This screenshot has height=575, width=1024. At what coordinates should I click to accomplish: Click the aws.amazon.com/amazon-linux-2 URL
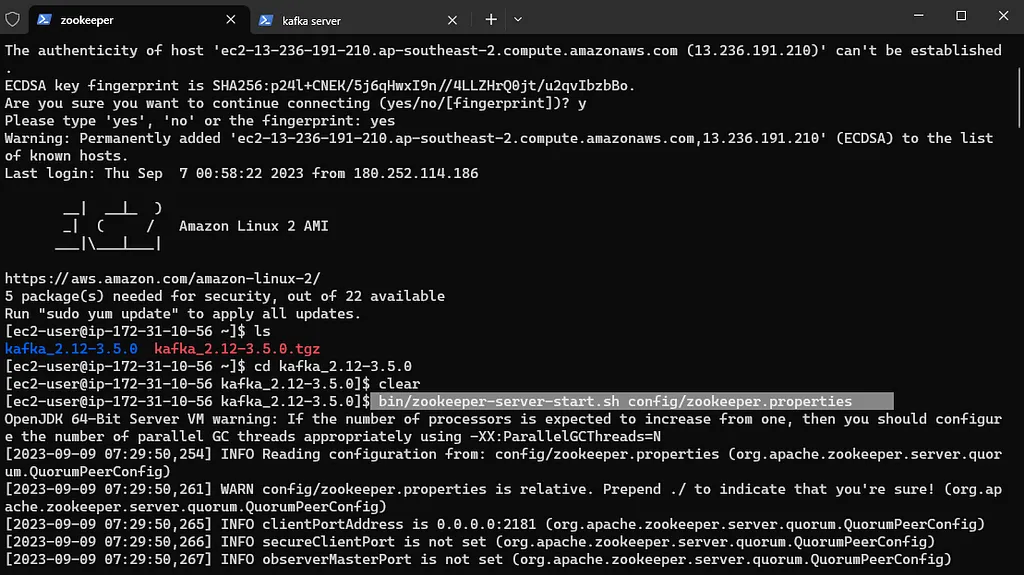click(163, 278)
